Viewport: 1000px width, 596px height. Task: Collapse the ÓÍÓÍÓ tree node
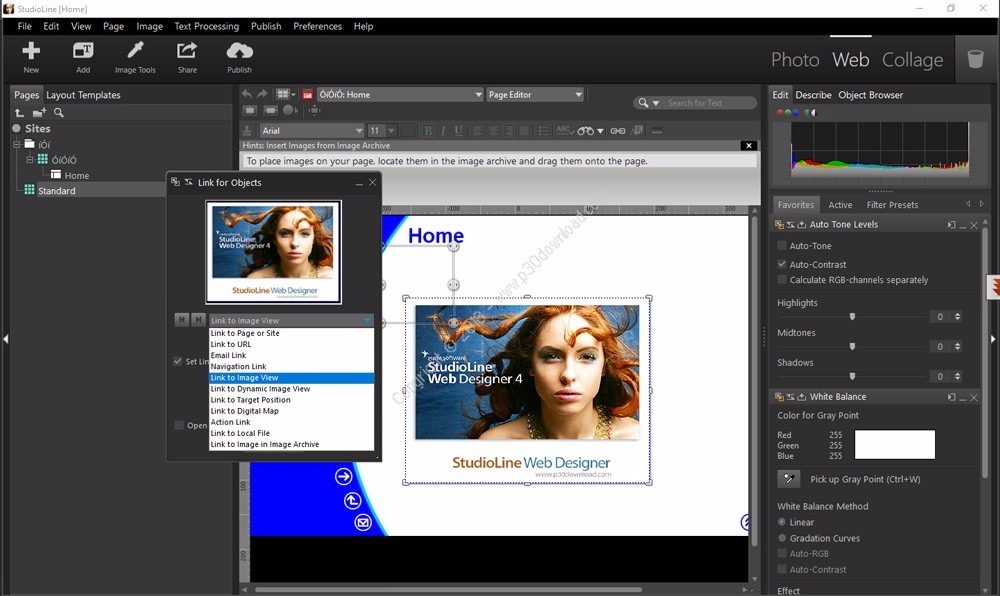[x=29, y=159]
